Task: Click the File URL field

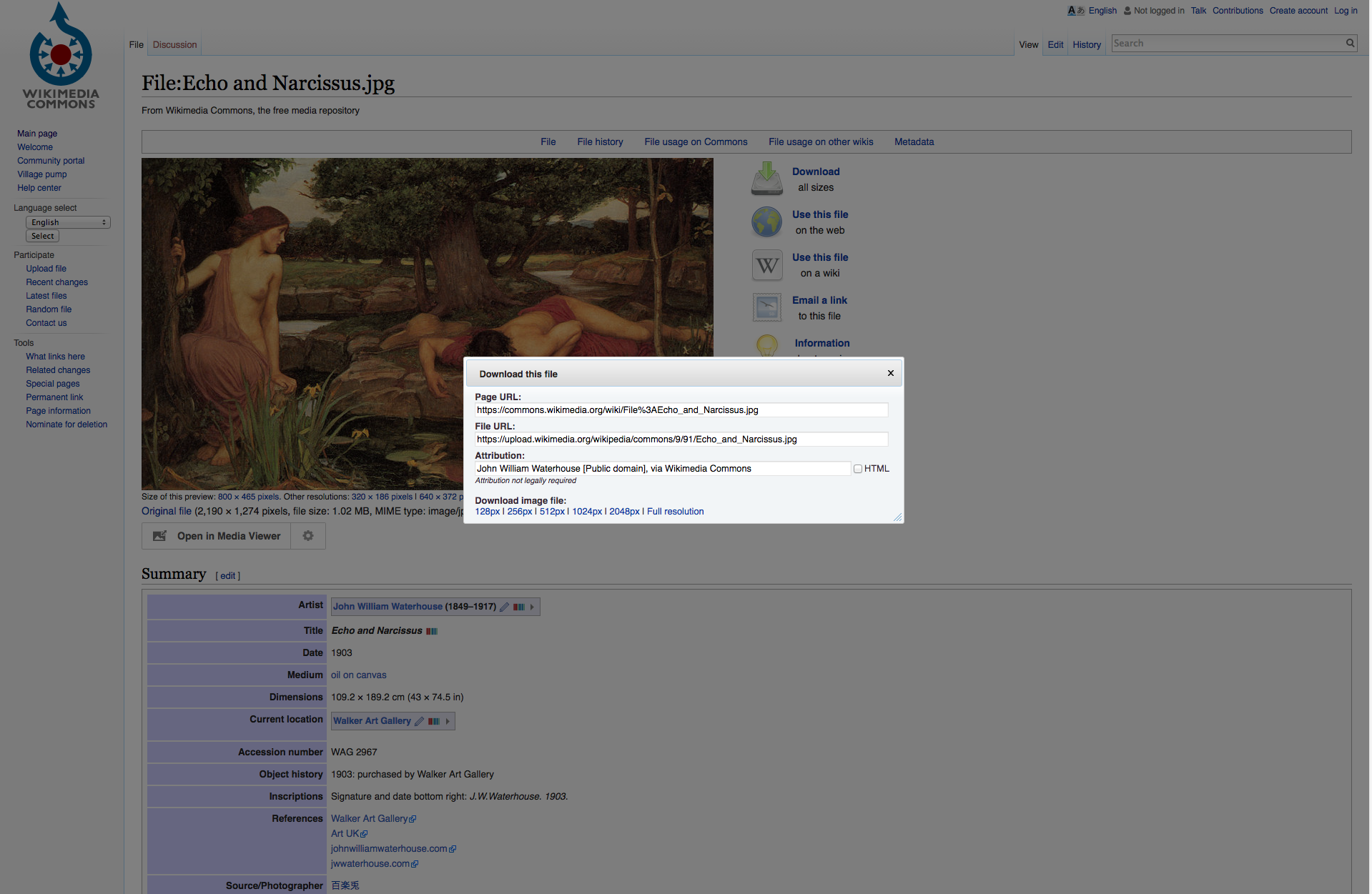Action: point(681,439)
